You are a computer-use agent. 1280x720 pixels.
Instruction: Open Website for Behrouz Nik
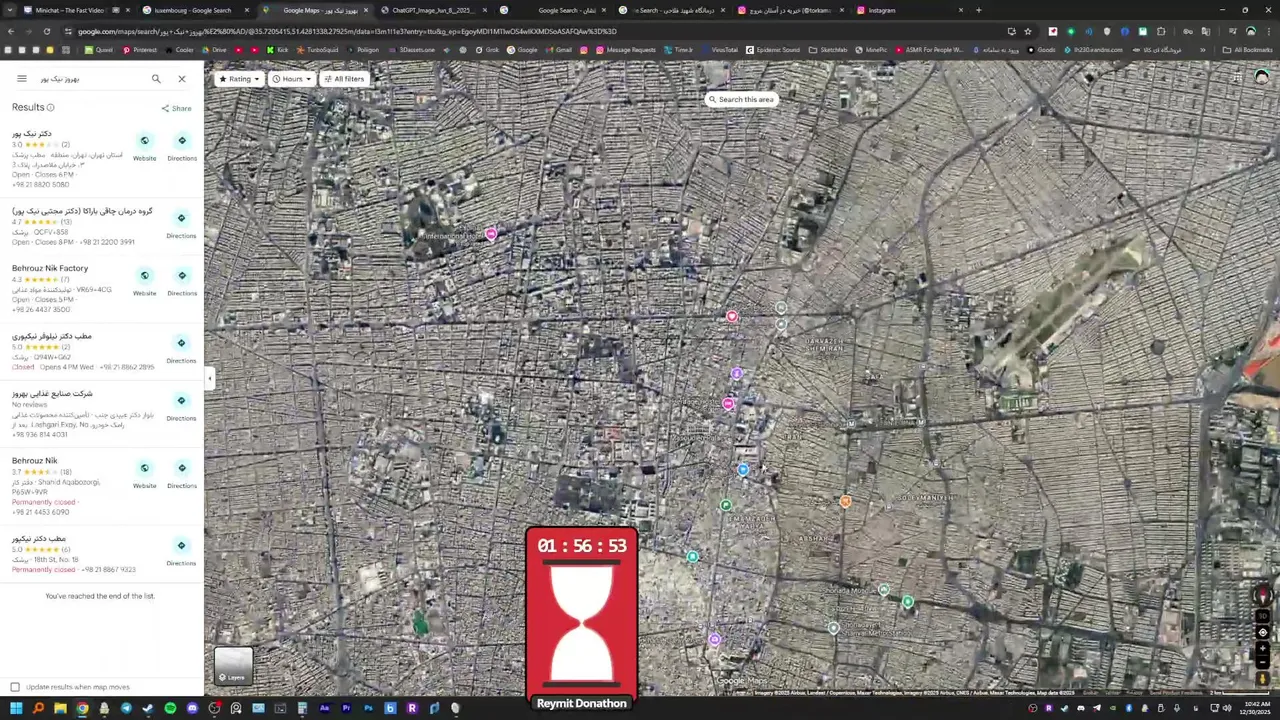[x=144, y=474]
